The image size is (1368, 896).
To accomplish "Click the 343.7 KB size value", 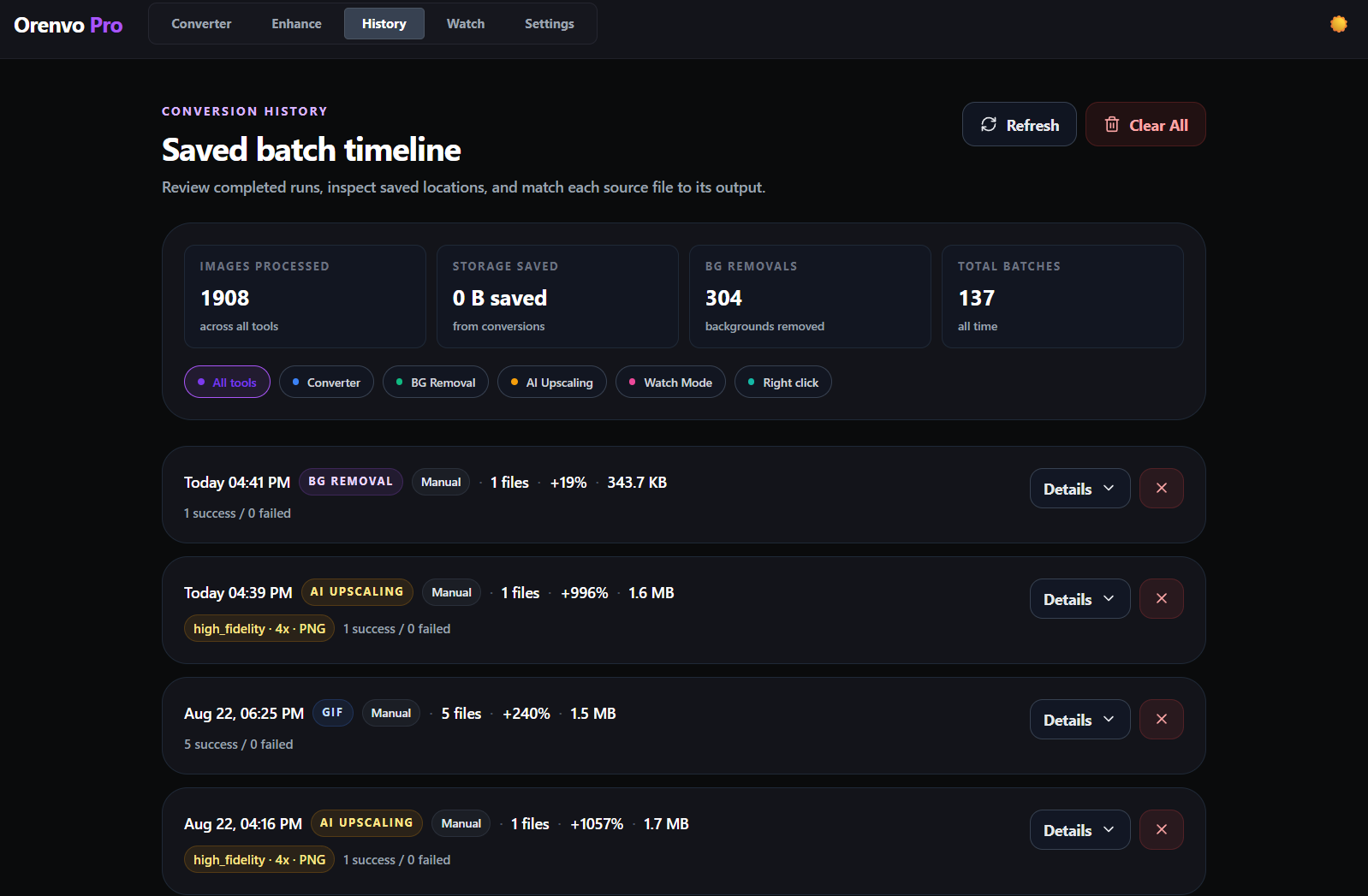I will point(637,483).
